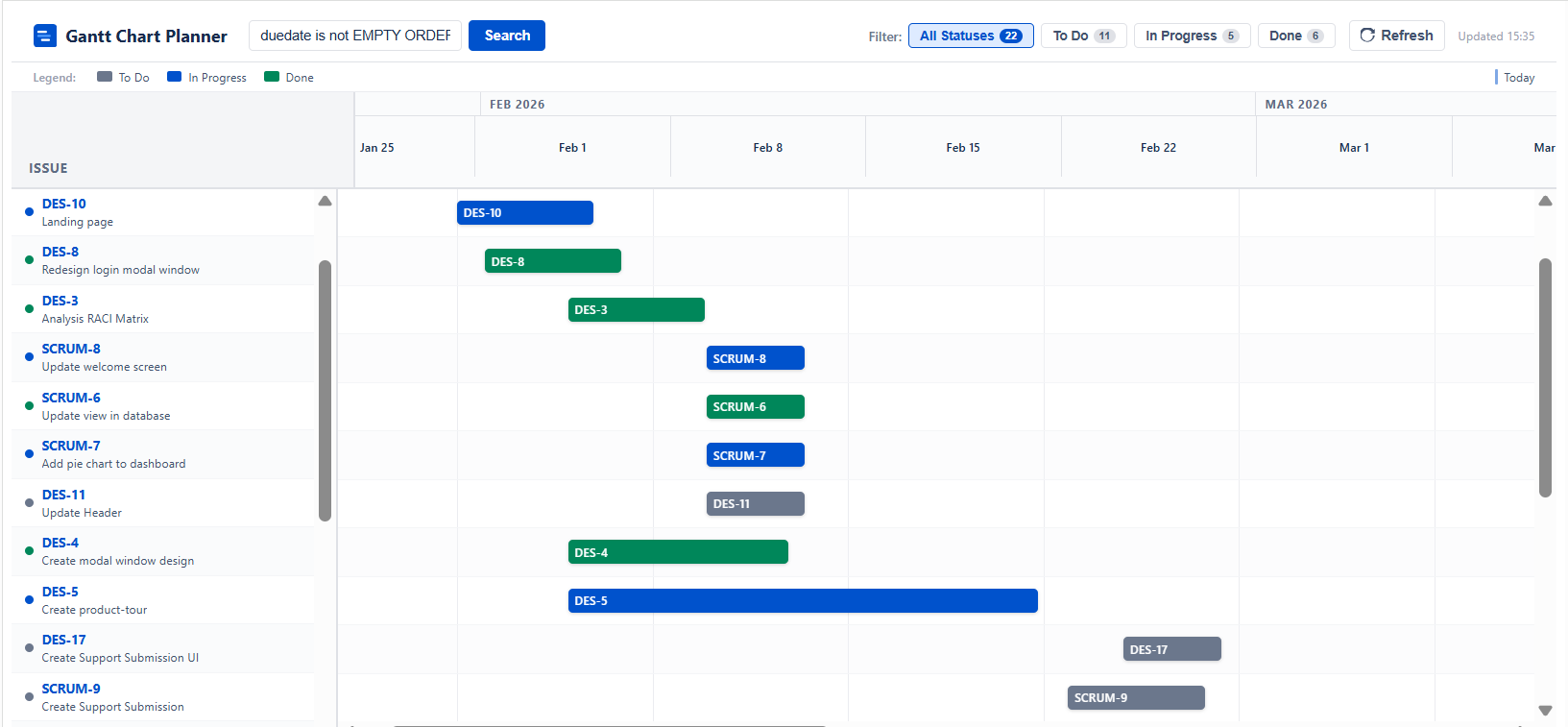Viewport: 1568px width, 727px height.
Task: Click the Feb 1 week header
Action: point(572,147)
